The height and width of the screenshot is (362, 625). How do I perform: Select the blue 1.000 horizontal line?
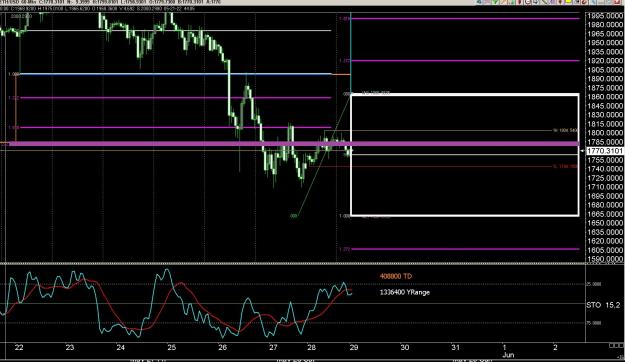[x=175, y=74]
